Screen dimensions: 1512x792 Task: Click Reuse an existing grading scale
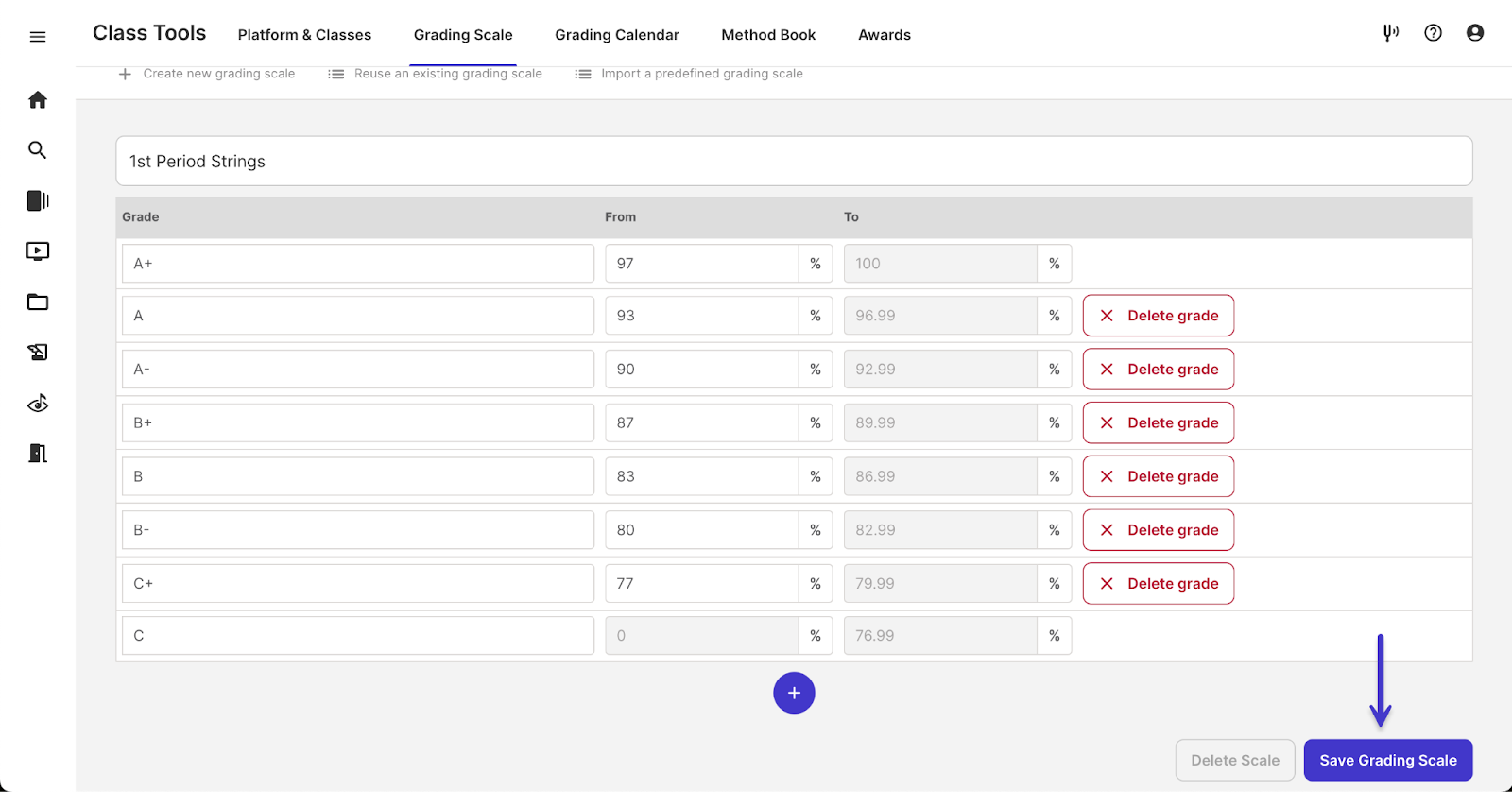point(448,74)
